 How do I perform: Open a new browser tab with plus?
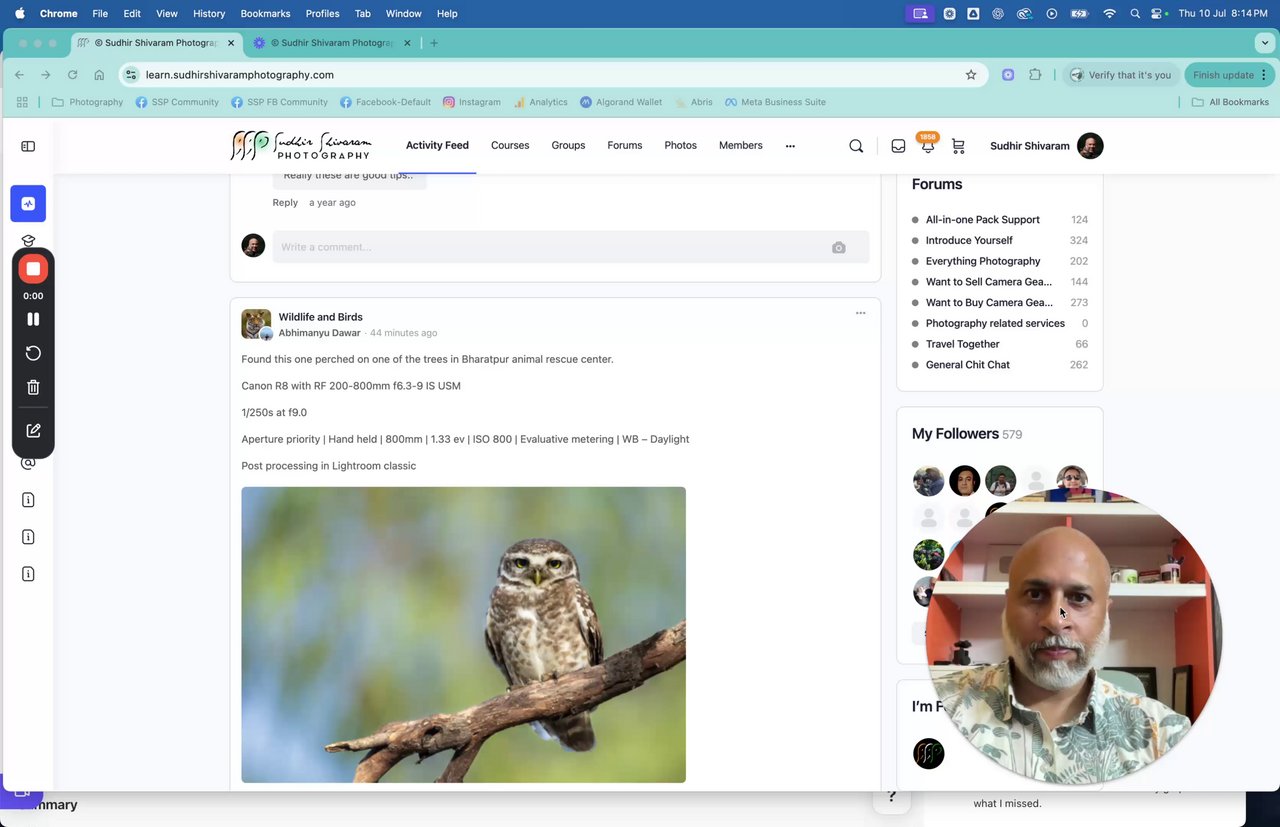coord(434,43)
